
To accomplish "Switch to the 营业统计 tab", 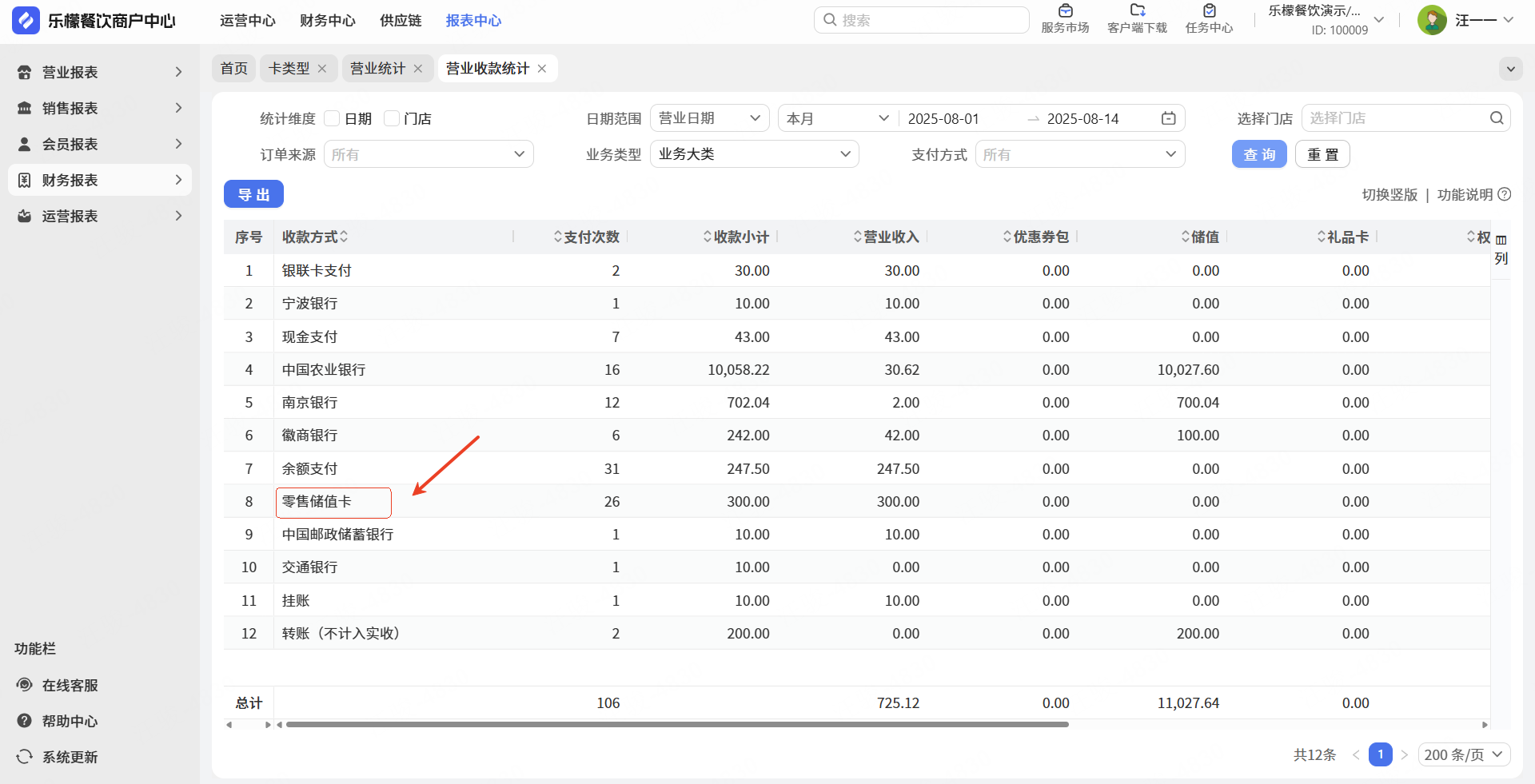I will (377, 69).
